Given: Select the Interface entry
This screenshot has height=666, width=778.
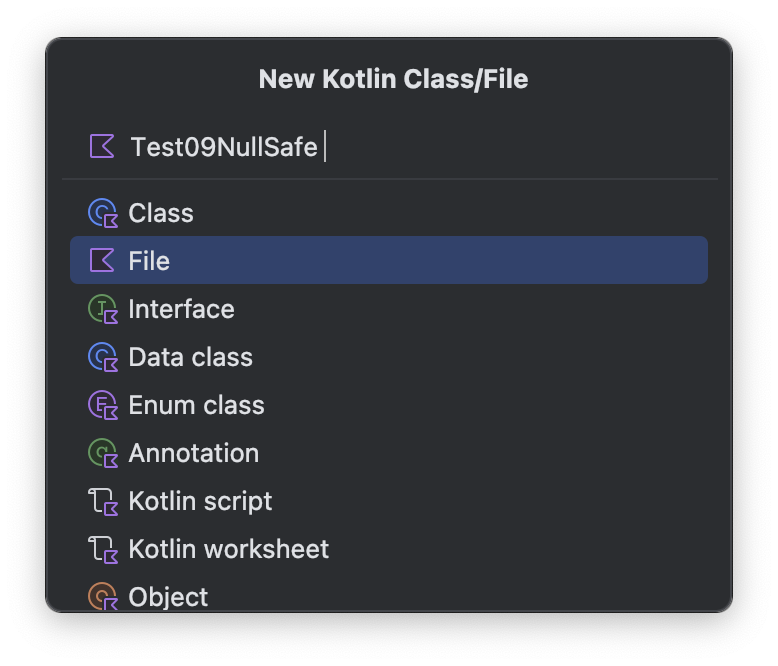Looking at the screenshot, I should 181,309.
